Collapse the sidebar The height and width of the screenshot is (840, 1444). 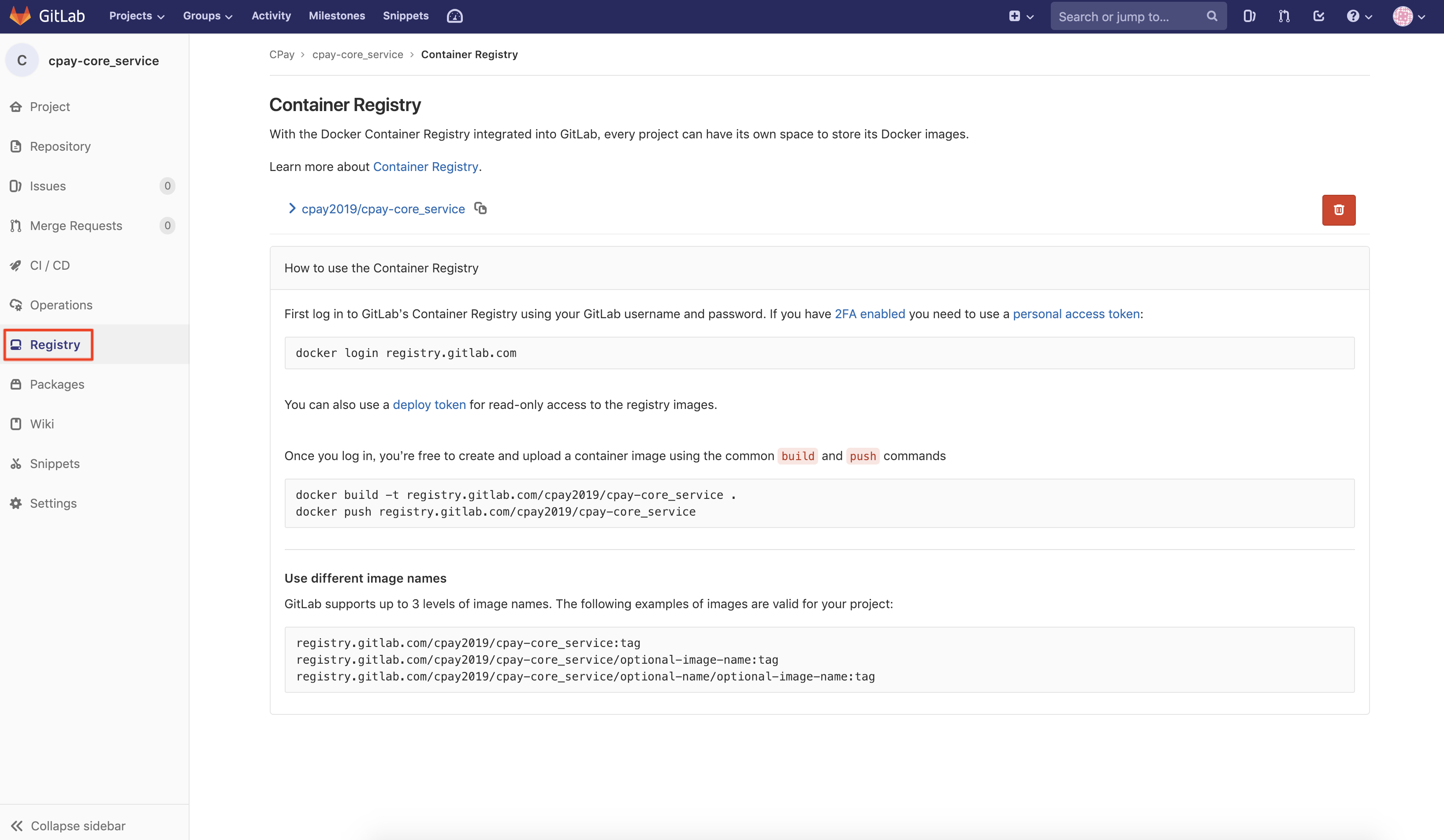(67, 825)
